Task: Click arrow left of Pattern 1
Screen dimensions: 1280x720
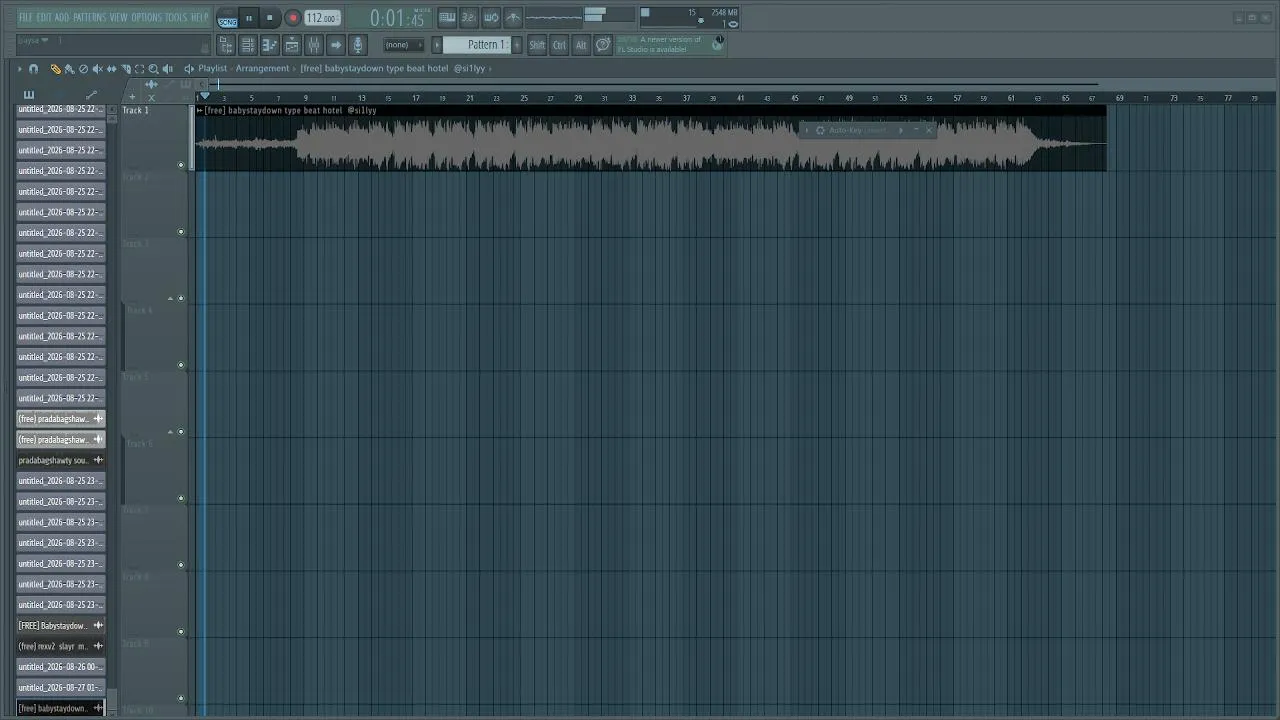Action: pos(437,45)
